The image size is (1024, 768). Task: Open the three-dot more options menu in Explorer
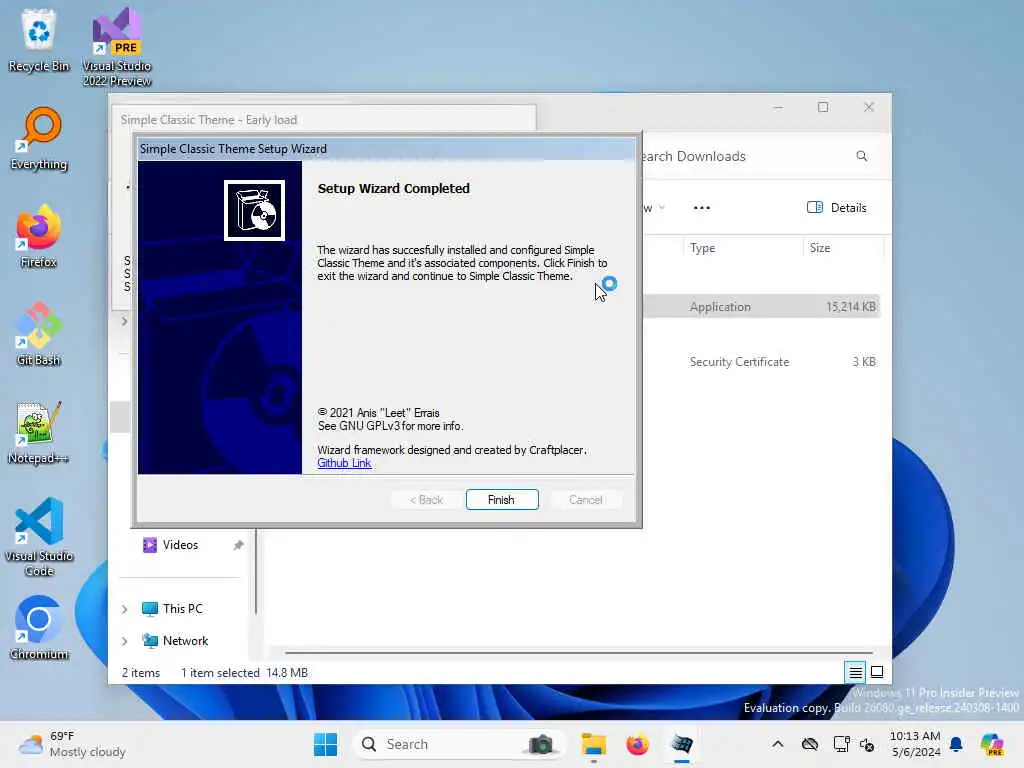(701, 208)
